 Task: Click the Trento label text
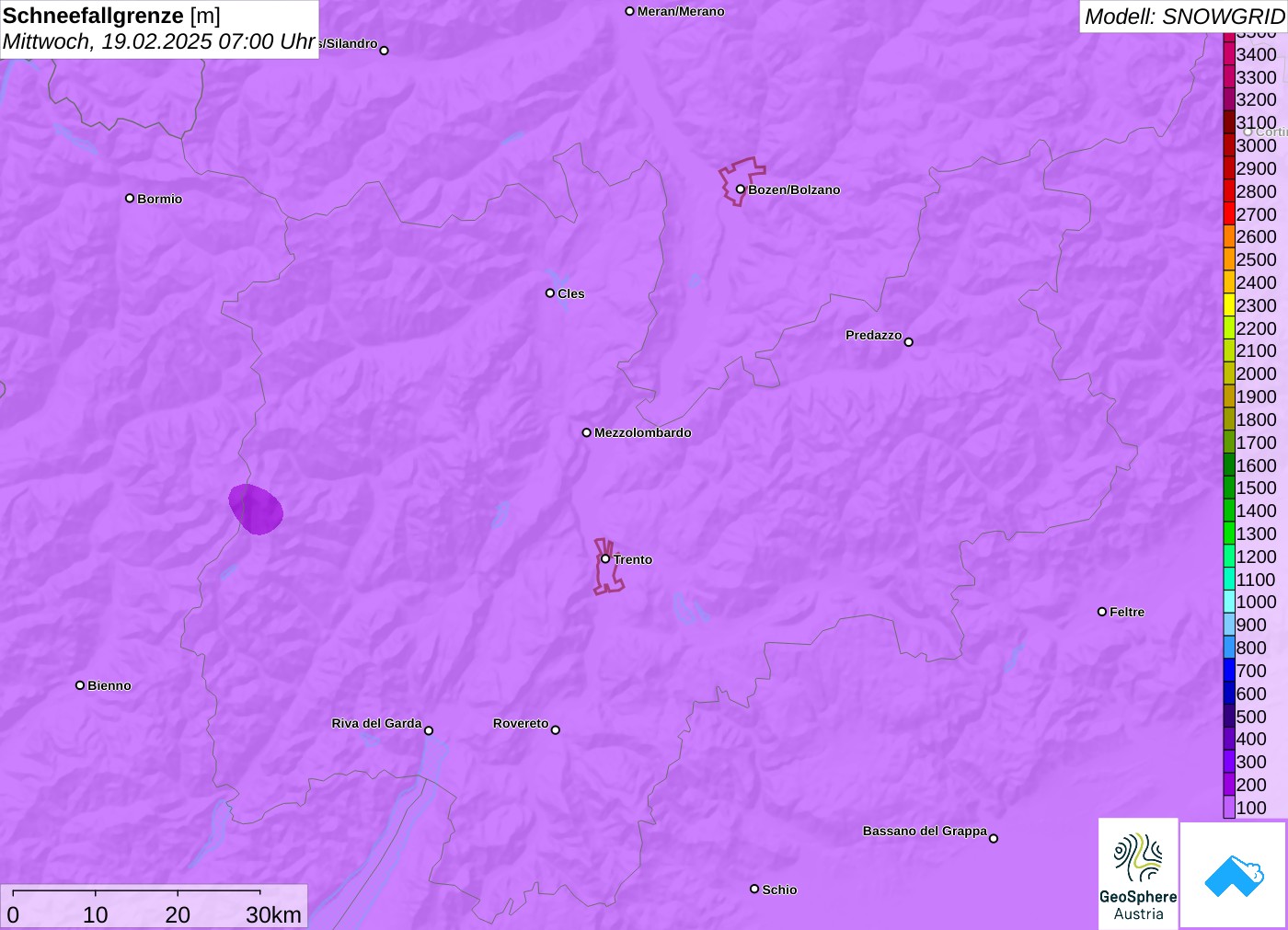[633, 559]
